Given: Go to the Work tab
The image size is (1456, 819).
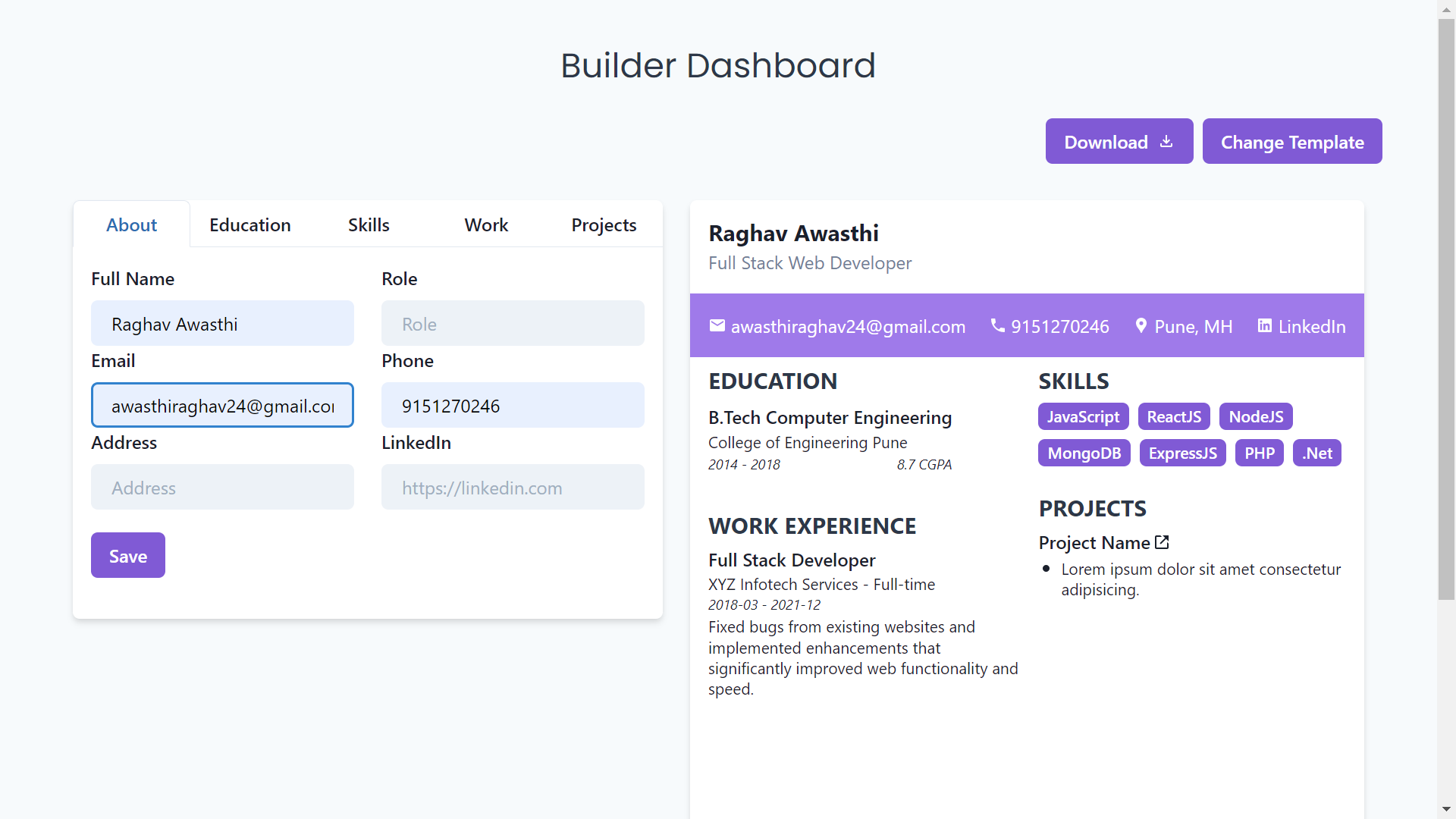Looking at the screenshot, I should coord(486,225).
